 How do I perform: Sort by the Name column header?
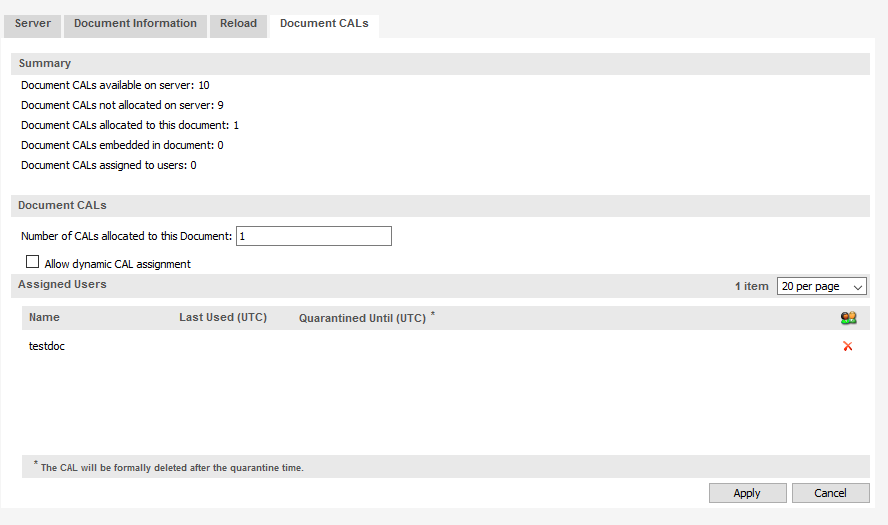pyautogui.click(x=44, y=317)
